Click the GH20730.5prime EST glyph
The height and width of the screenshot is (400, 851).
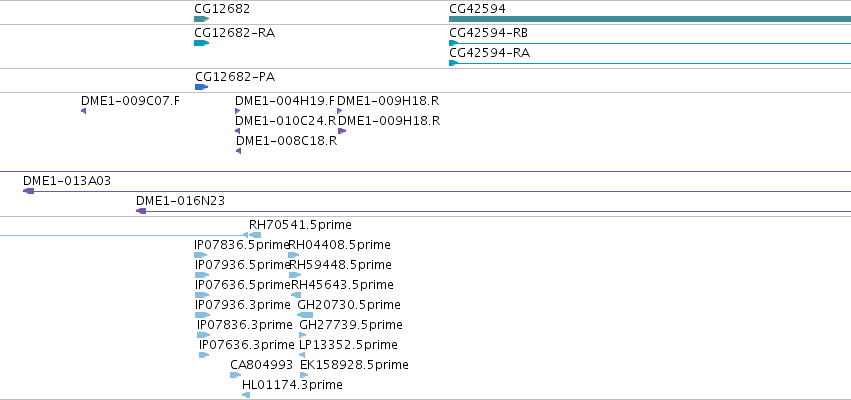click(x=305, y=315)
